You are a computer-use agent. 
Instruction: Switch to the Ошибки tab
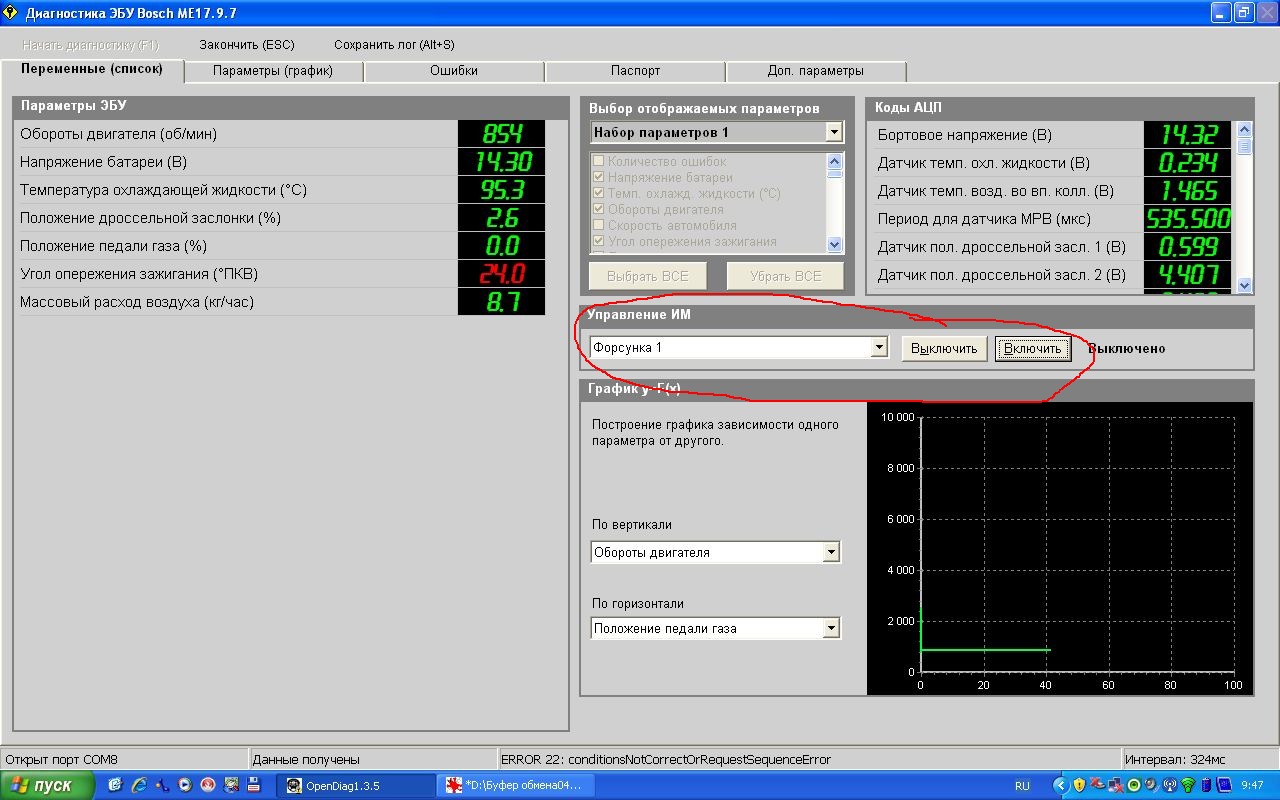pyautogui.click(x=454, y=71)
